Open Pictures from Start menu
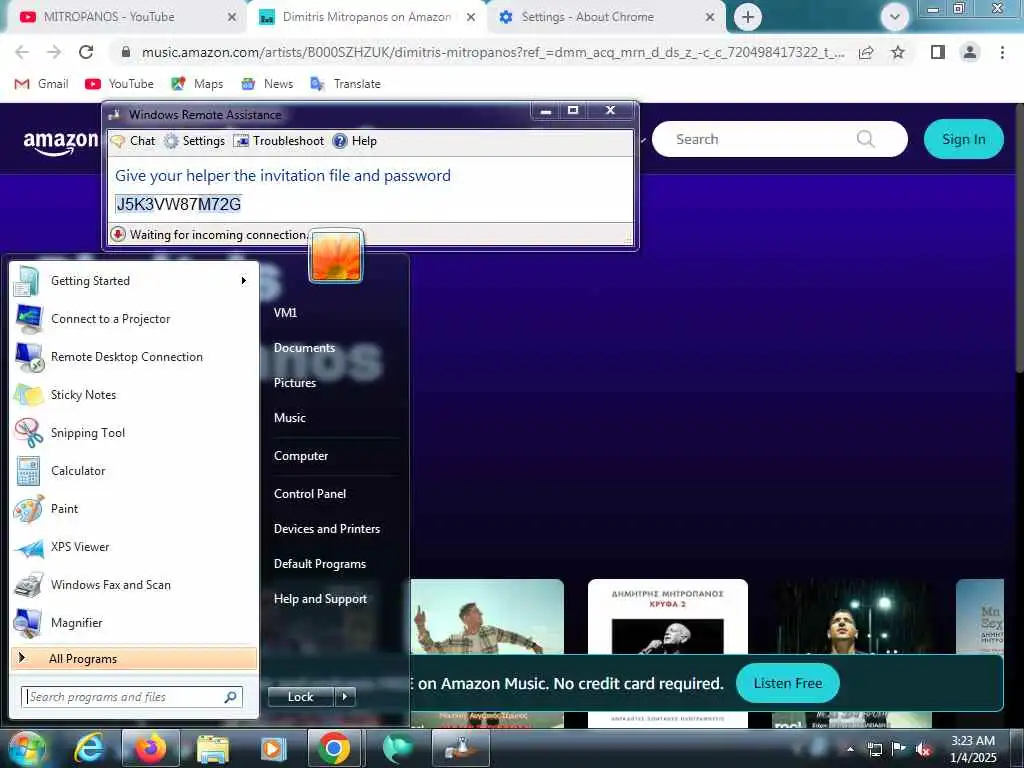The height and width of the screenshot is (768, 1024). point(295,383)
